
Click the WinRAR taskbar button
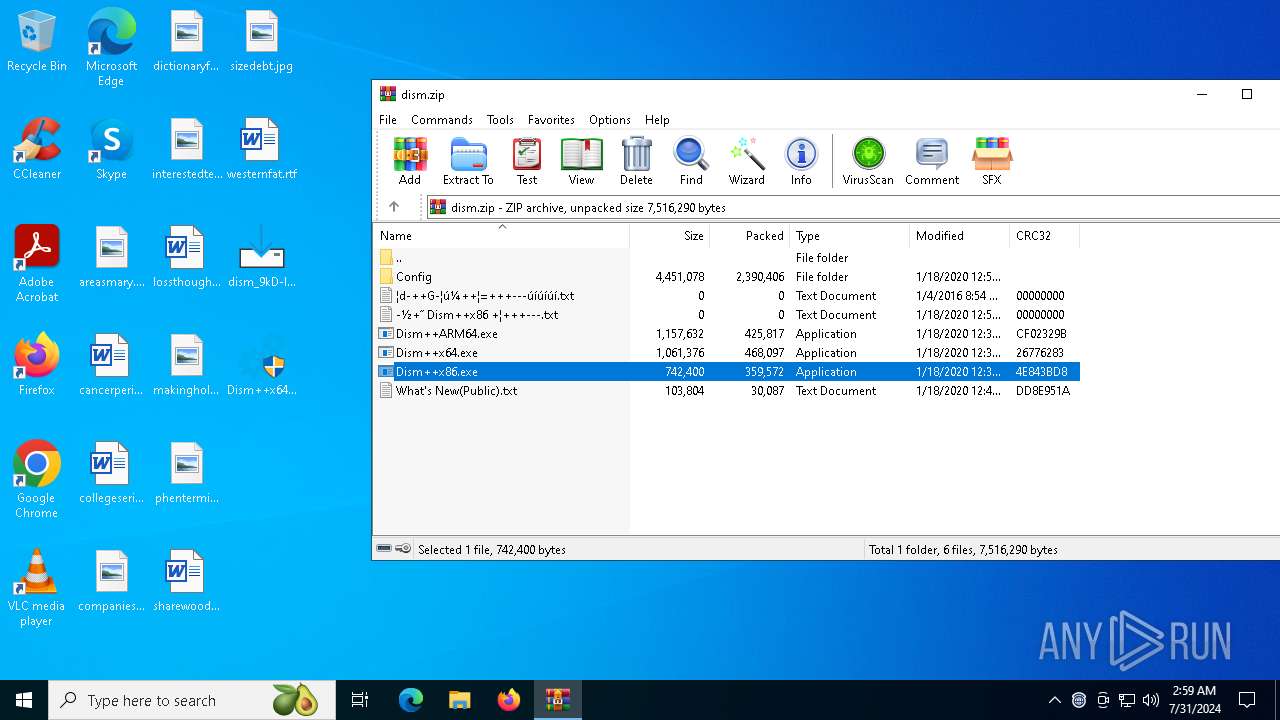pyautogui.click(x=557, y=700)
